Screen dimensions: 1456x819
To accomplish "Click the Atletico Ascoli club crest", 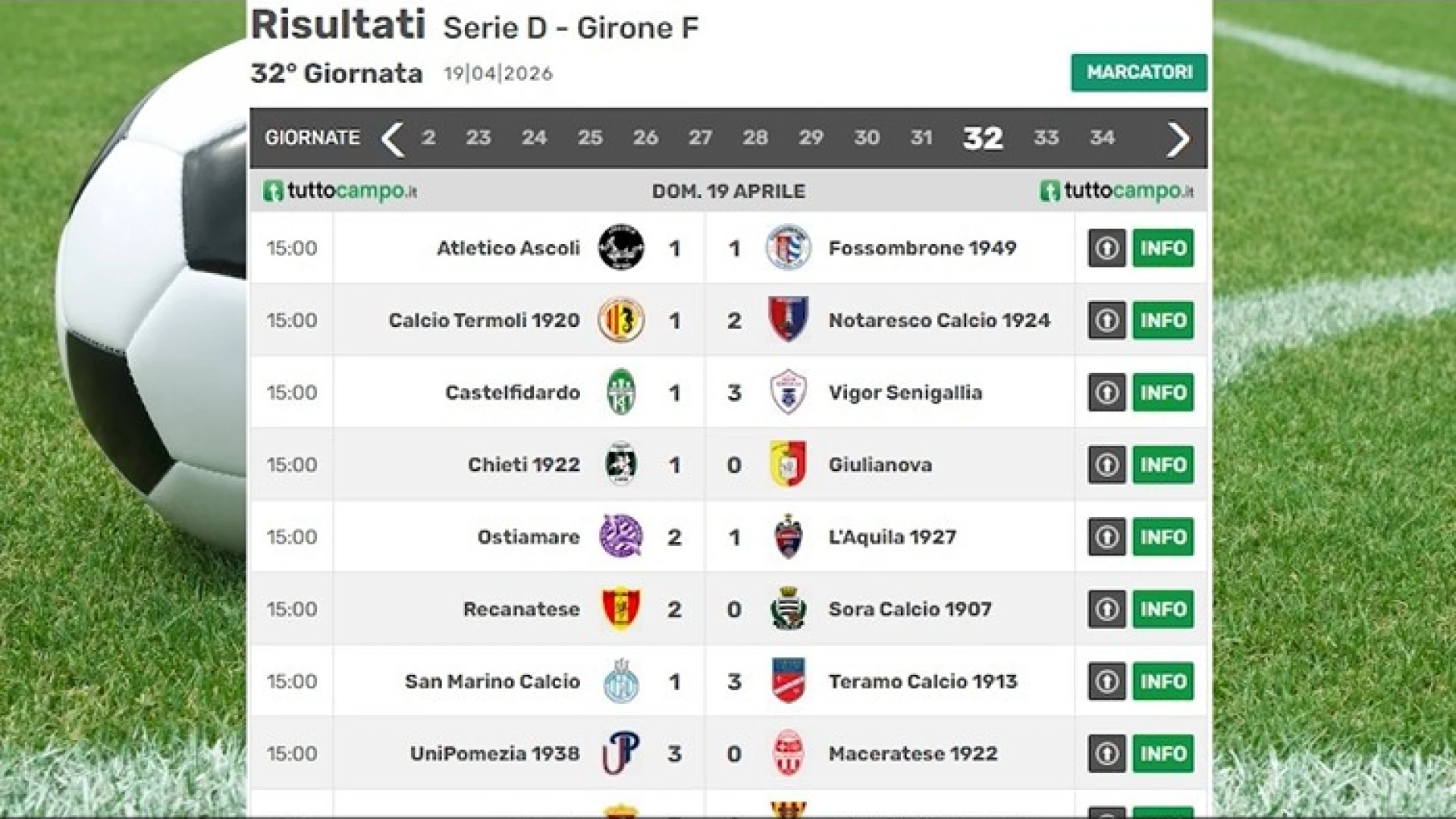I will tap(623, 248).
